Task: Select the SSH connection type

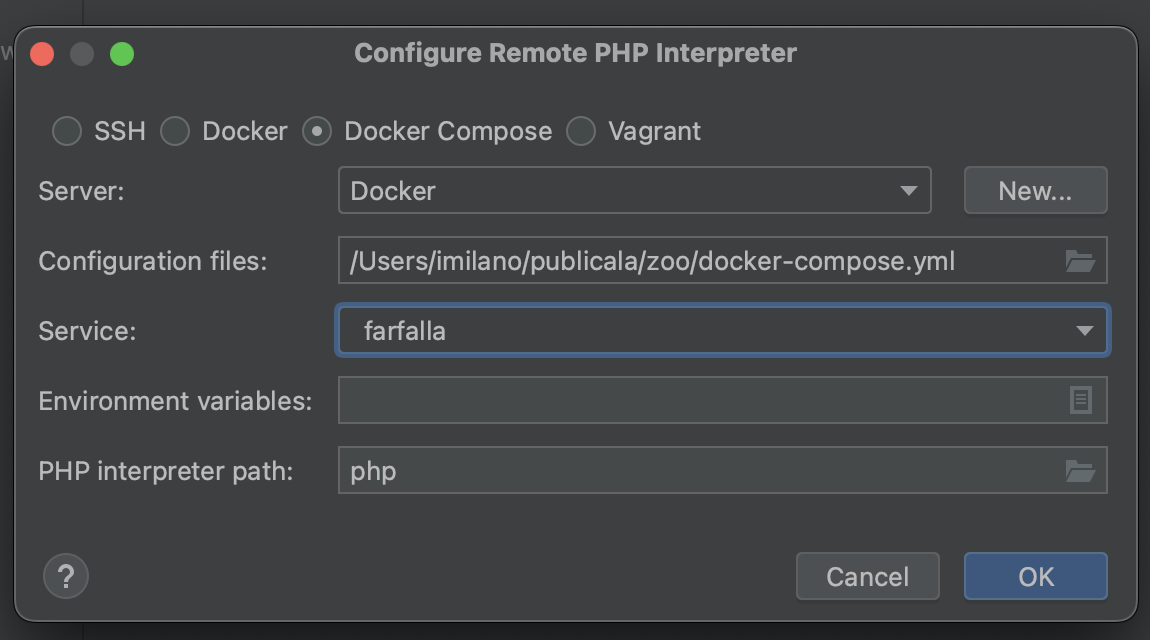Action: (x=66, y=131)
